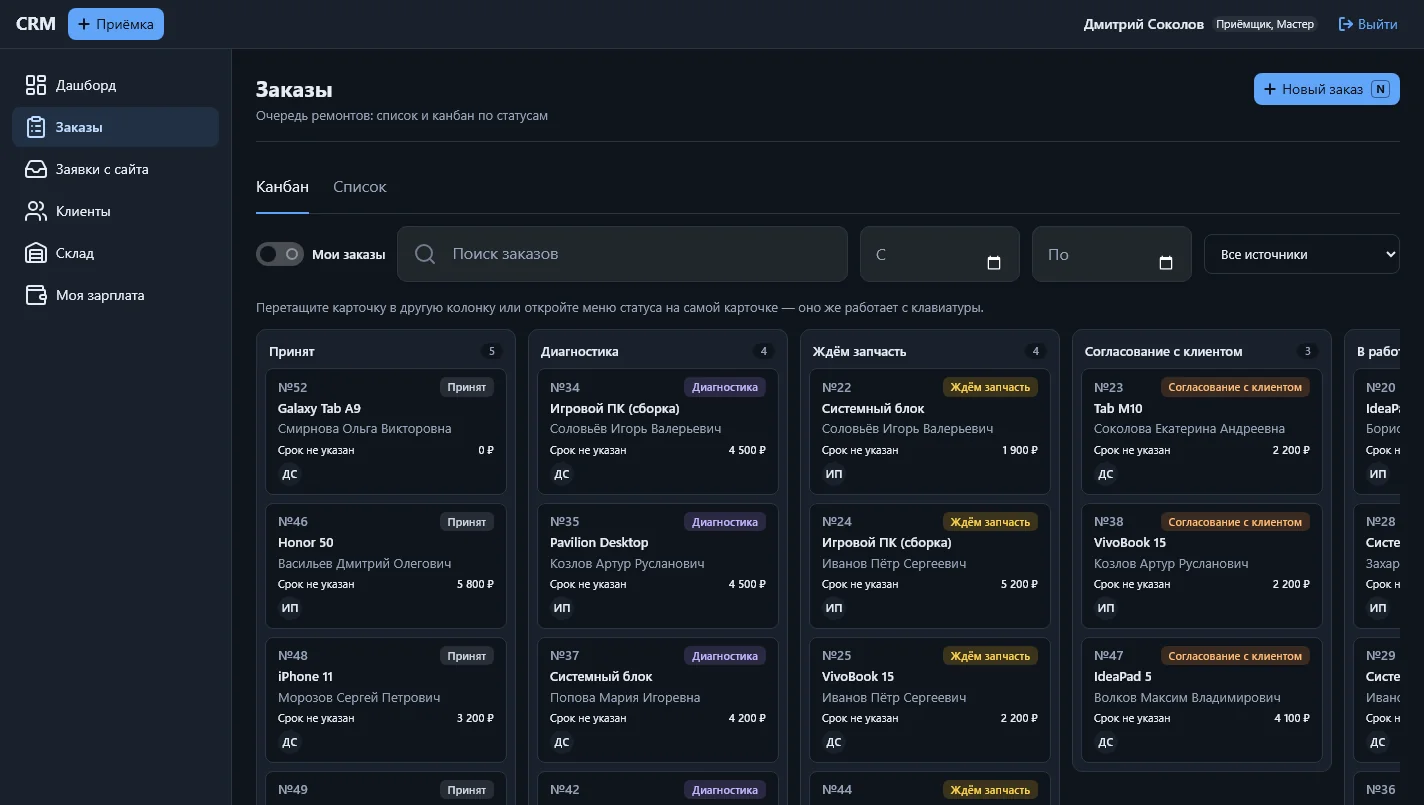Open the calendar picker in the С date field
Viewport: 1424px width, 805px height.
[994, 263]
